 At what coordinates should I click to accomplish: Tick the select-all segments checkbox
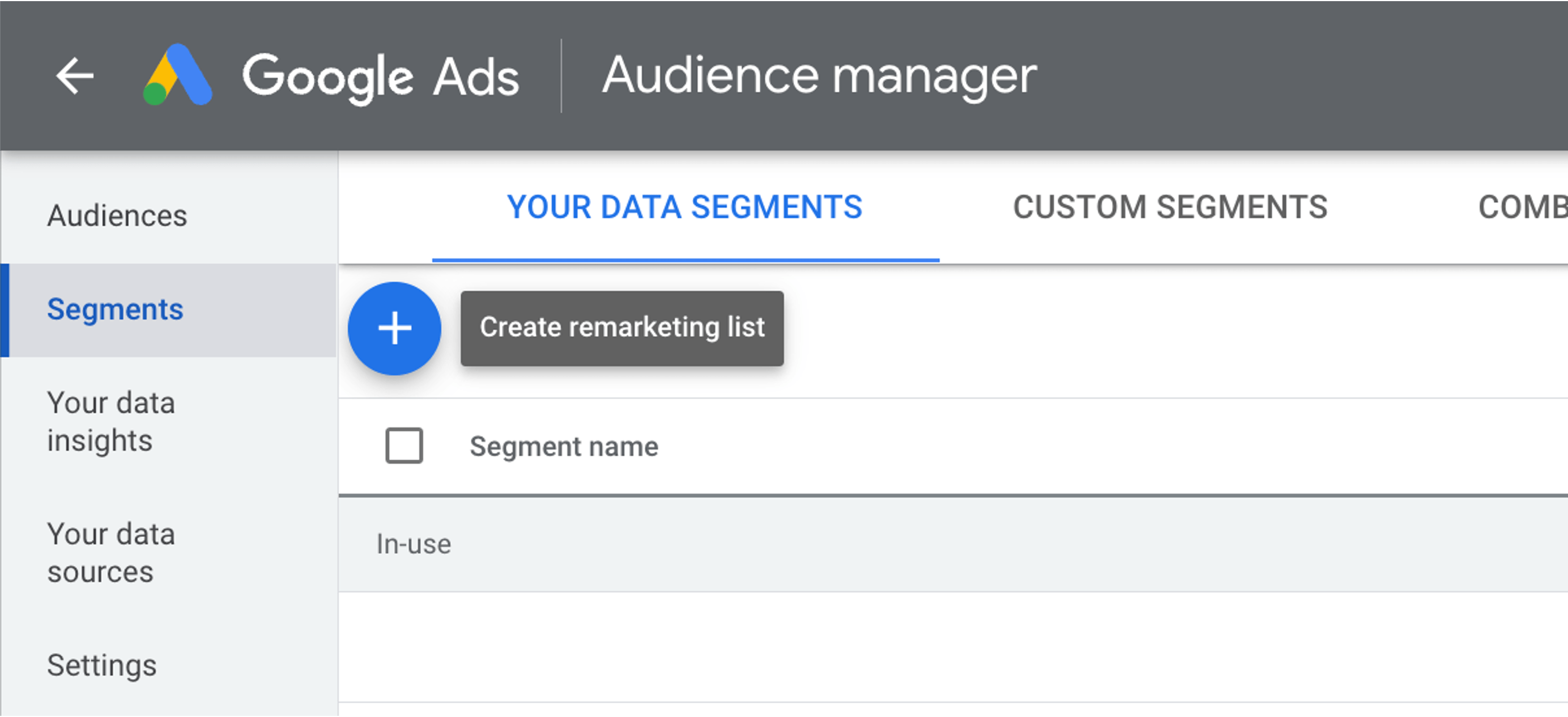(404, 446)
